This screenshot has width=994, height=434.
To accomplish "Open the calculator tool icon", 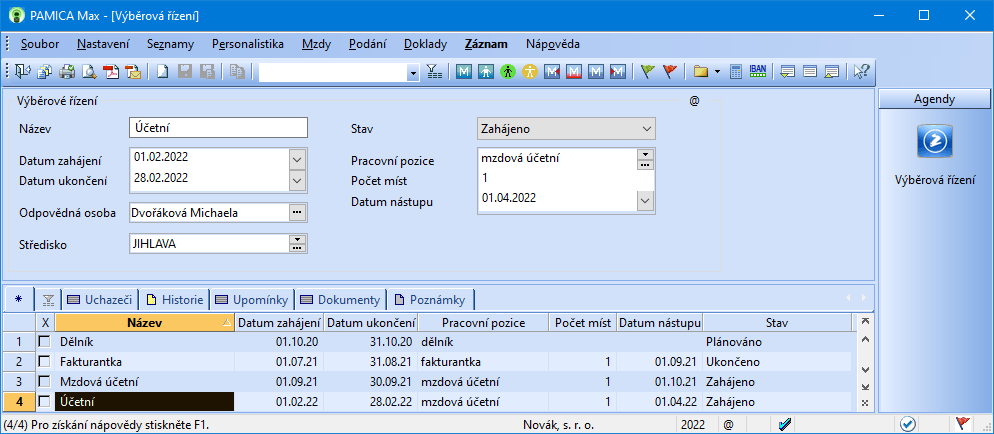I will pos(735,72).
